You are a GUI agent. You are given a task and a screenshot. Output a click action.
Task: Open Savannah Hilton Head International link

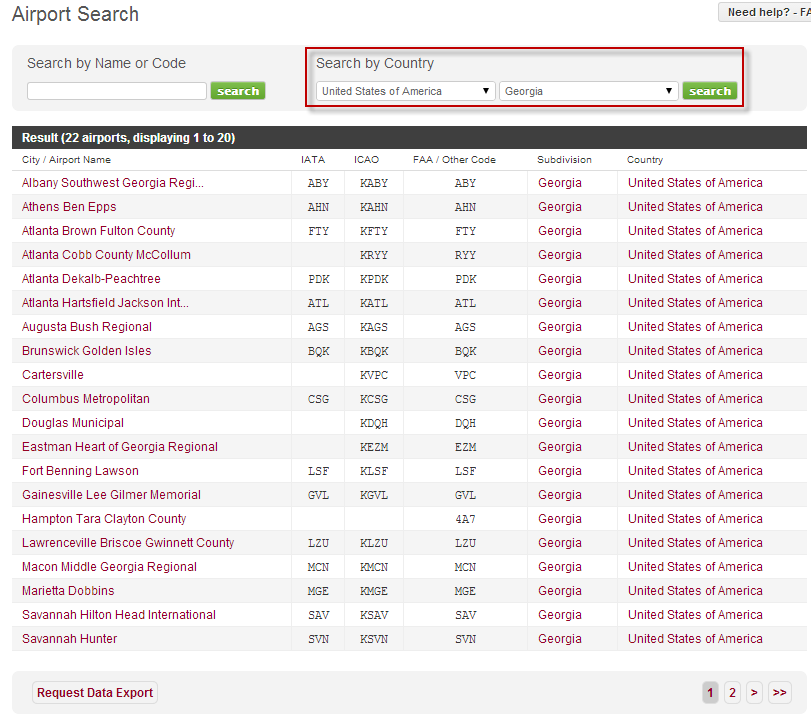119,615
